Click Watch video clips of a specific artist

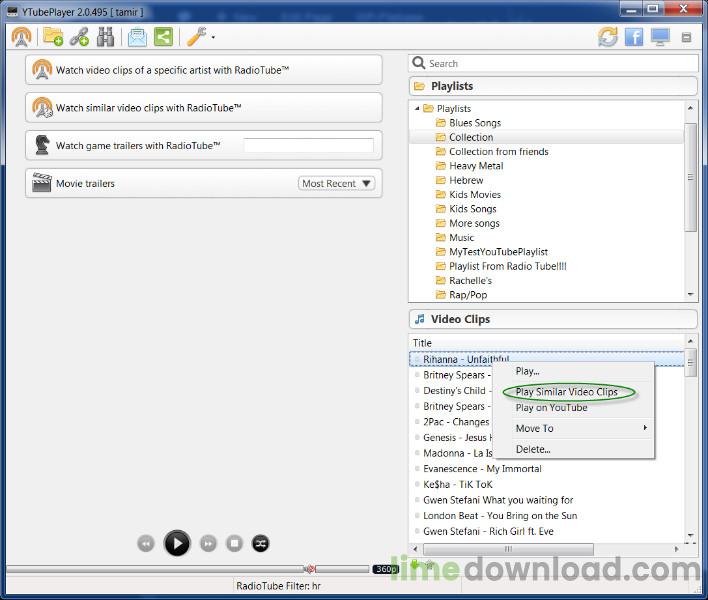(203, 71)
